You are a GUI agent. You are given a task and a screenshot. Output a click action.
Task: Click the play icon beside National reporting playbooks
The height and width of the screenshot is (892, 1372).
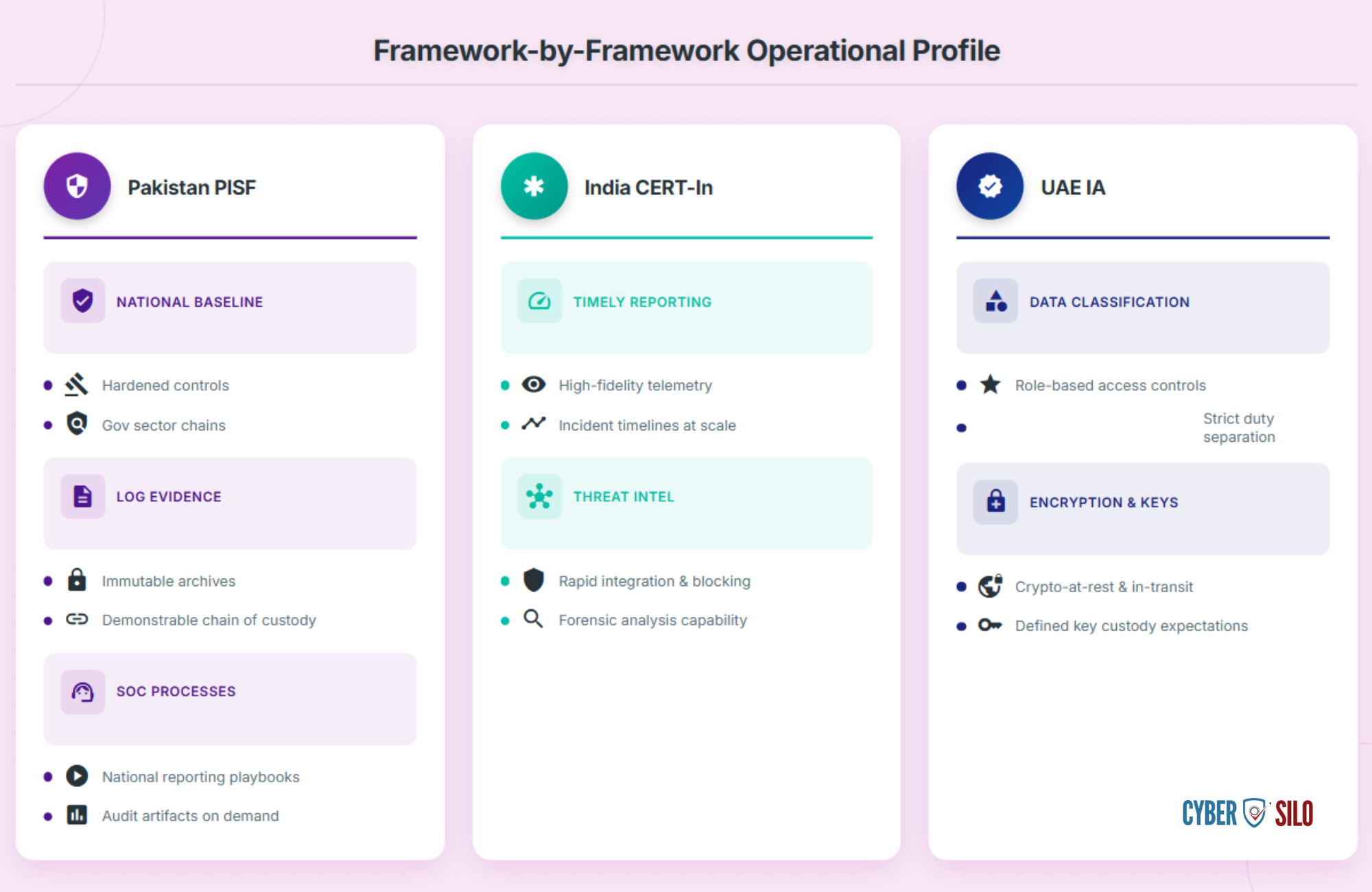coord(77,776)
